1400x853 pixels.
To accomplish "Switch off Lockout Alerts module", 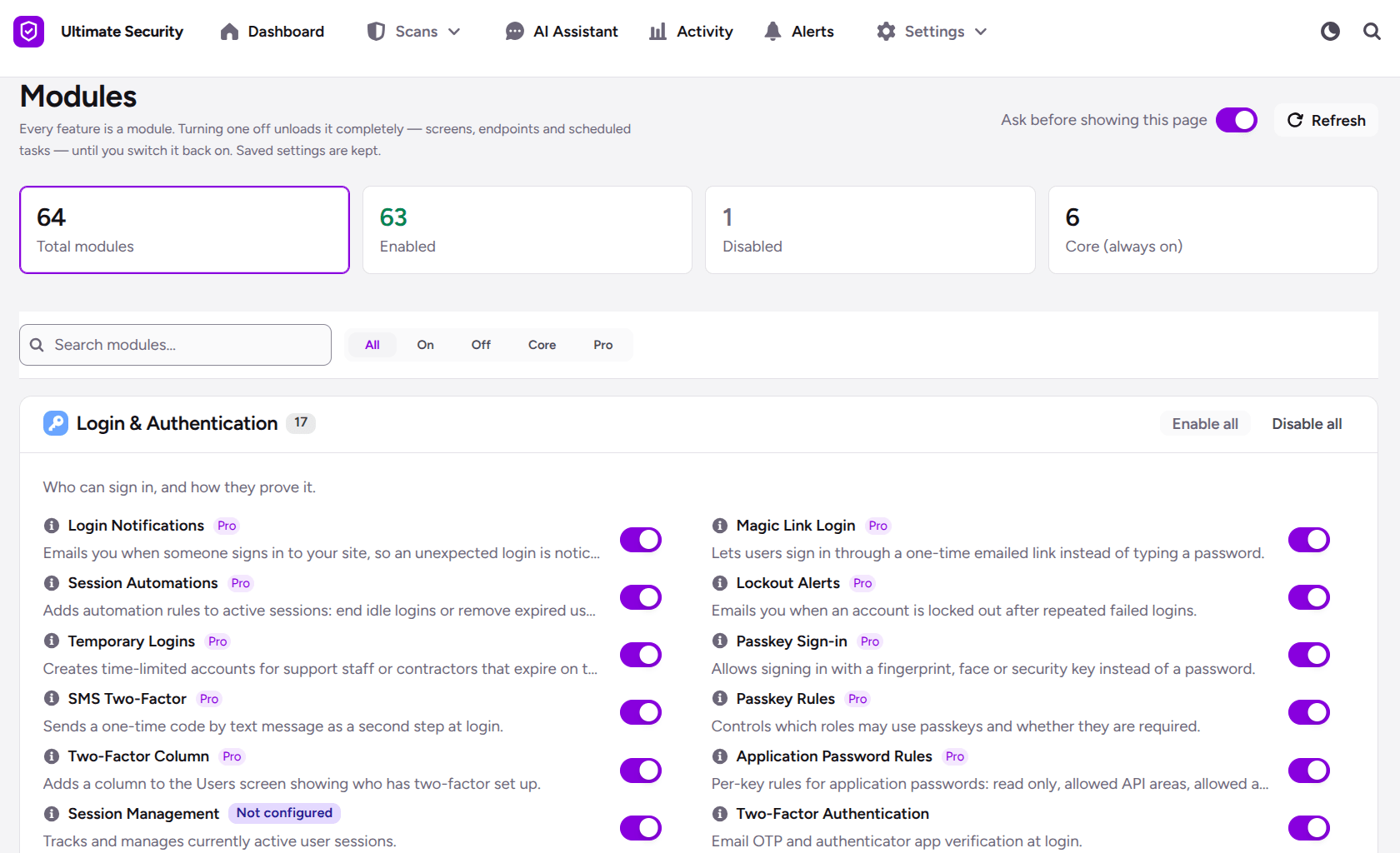I will (x=1309, y=597).
